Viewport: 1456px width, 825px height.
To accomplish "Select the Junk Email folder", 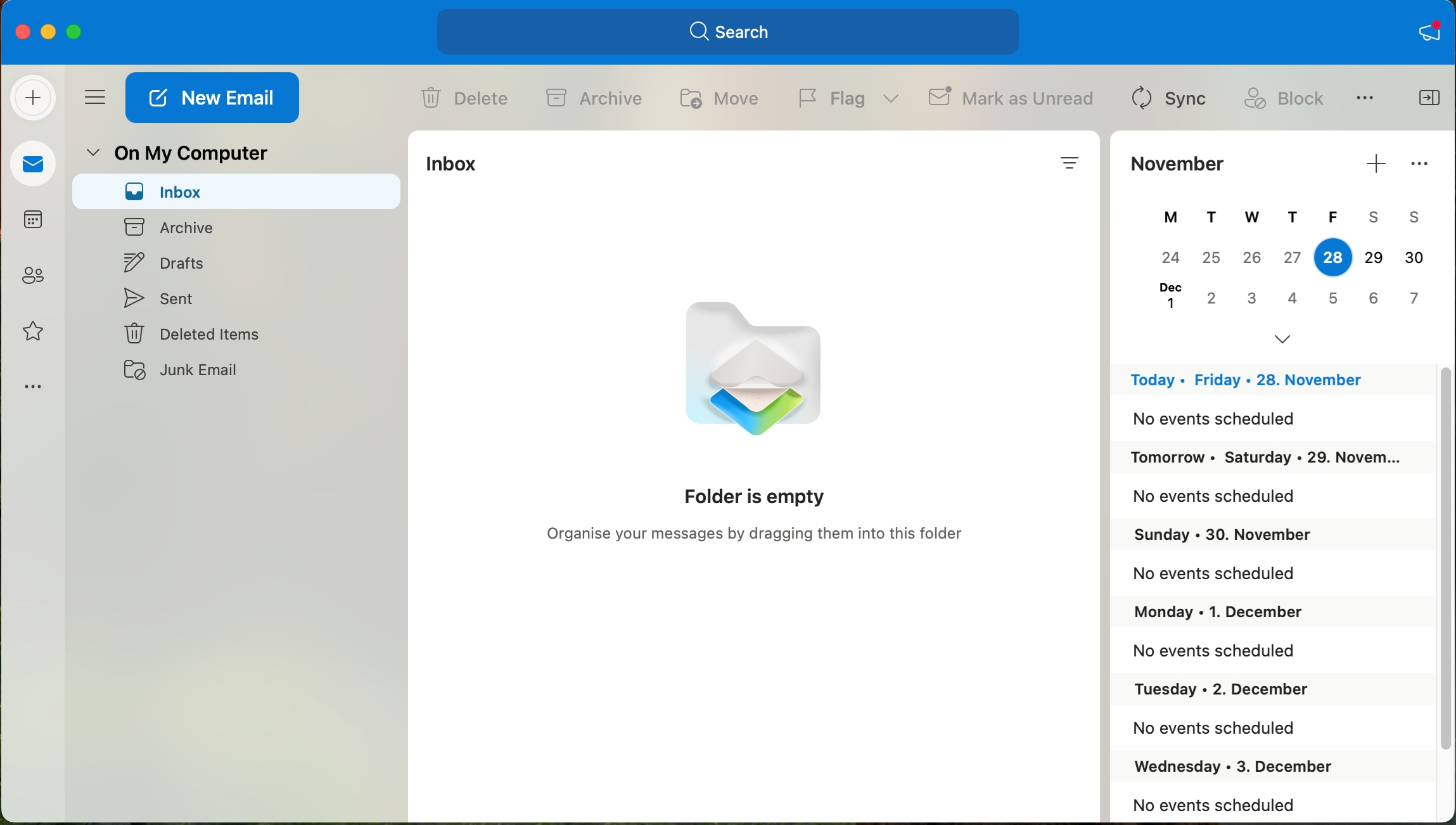I will pos(197,369).
